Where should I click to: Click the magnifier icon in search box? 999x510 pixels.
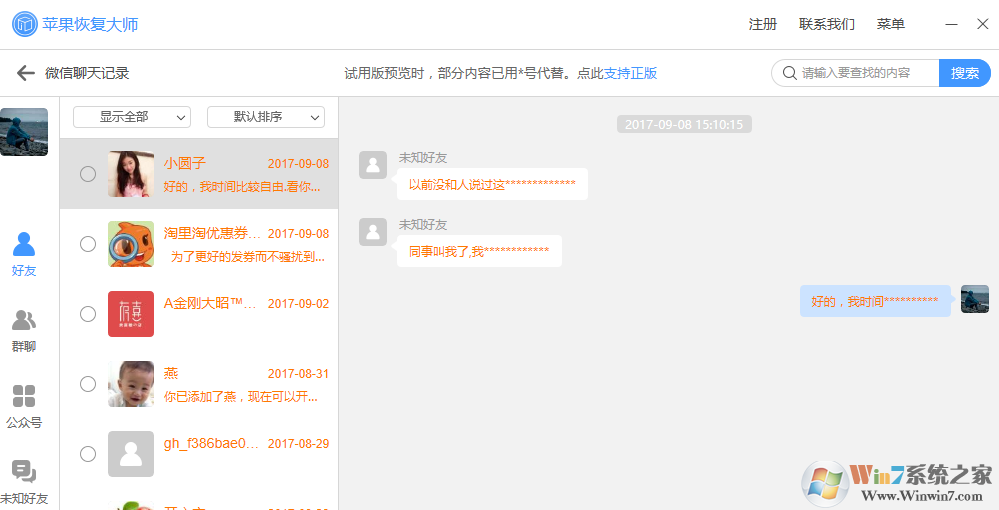[x=789, y=73]
